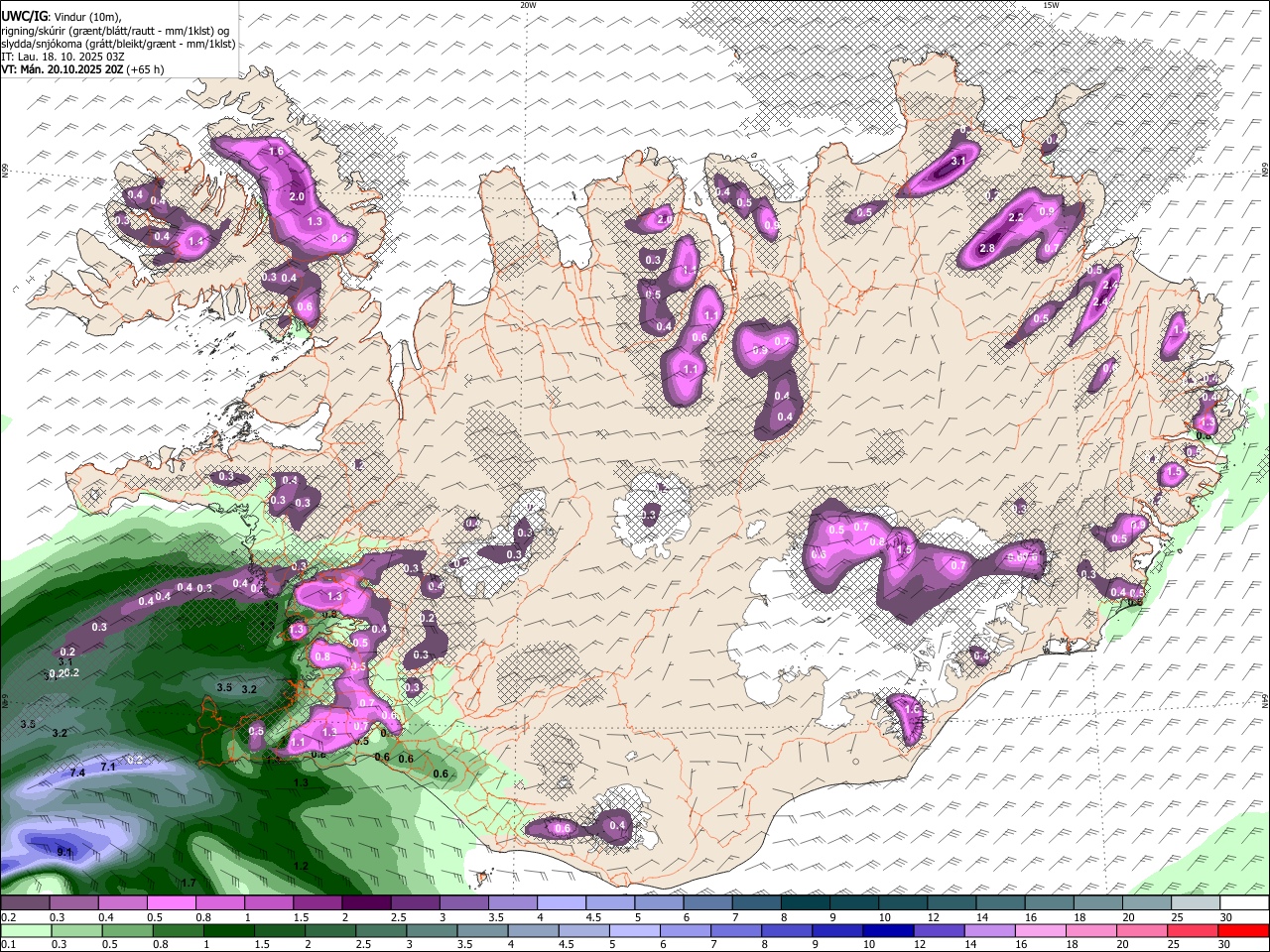Click the 'IT: Lau. 18. 10. 2025 03Z' line
Viewport: 1270px width, 952px height.
[63, 57]
